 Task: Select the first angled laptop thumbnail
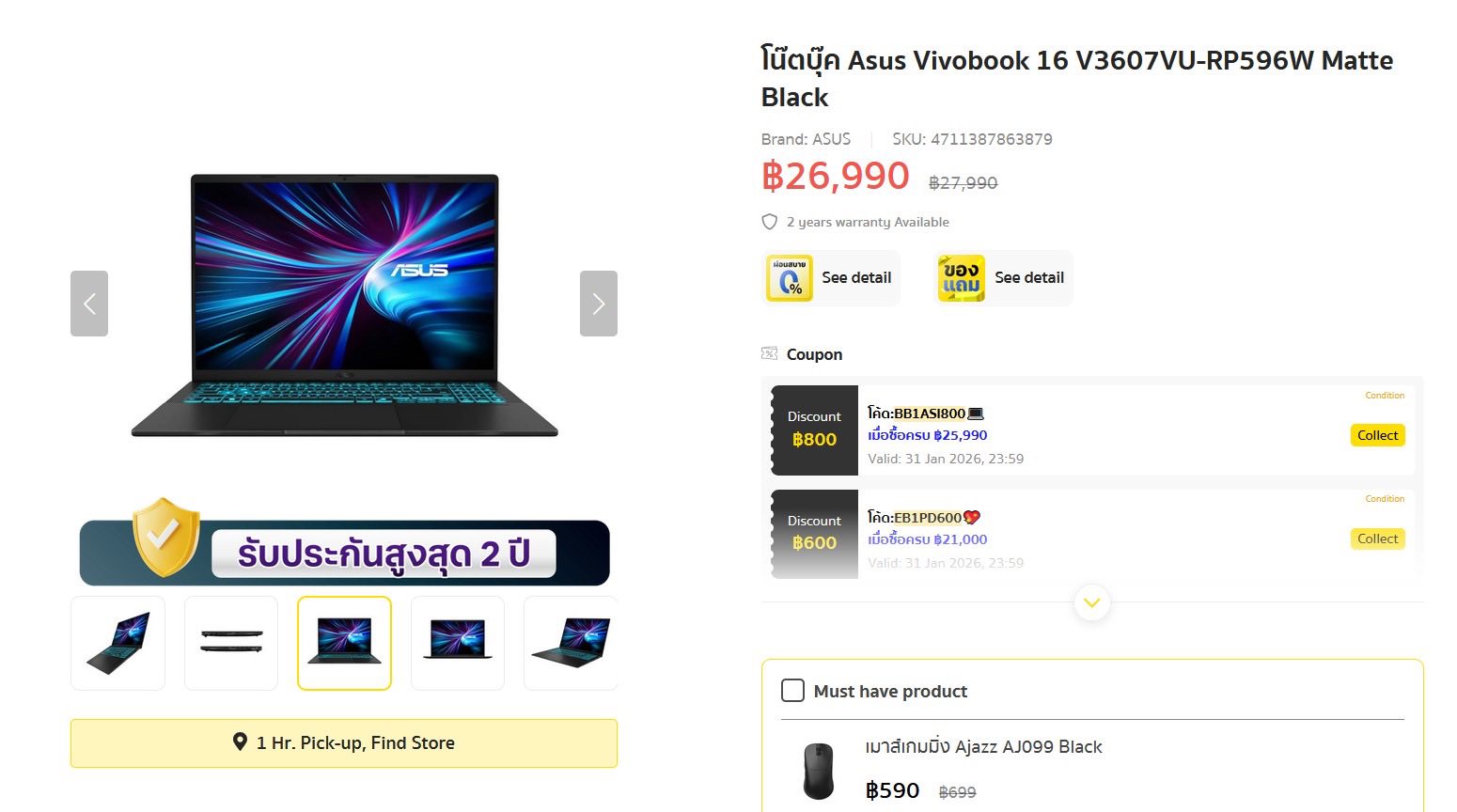pyautogui.click(x=117, y=643)
